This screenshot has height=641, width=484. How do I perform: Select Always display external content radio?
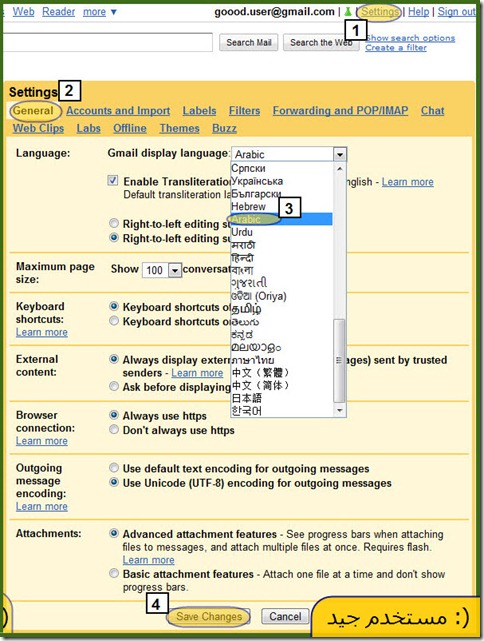[114, 359]
